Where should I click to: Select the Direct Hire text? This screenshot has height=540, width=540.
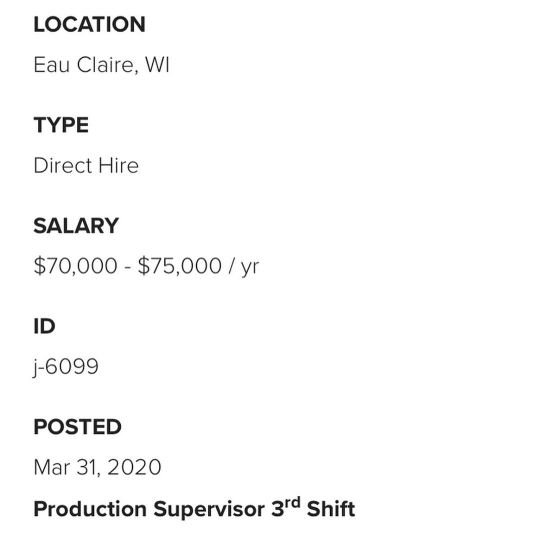coord(86,165)
